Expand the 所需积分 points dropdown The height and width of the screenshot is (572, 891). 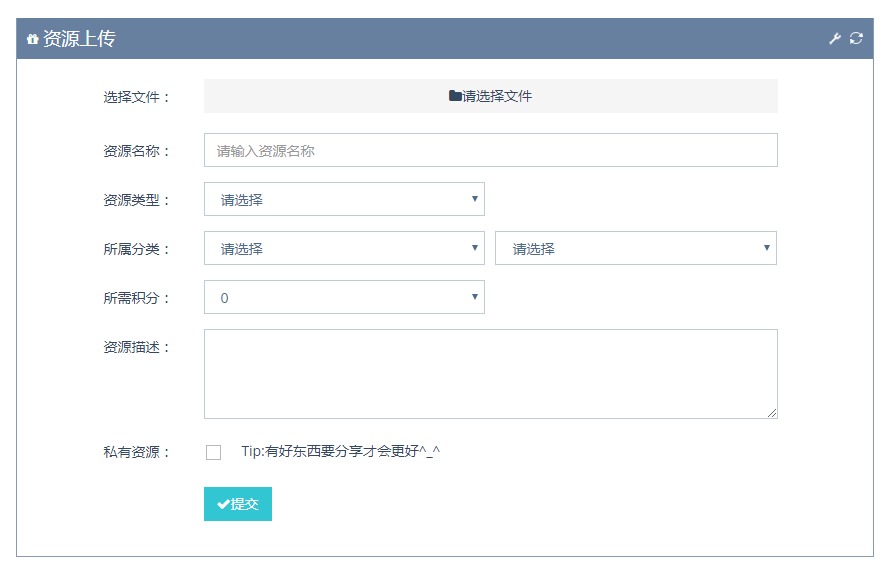click(x=344, y=297)
